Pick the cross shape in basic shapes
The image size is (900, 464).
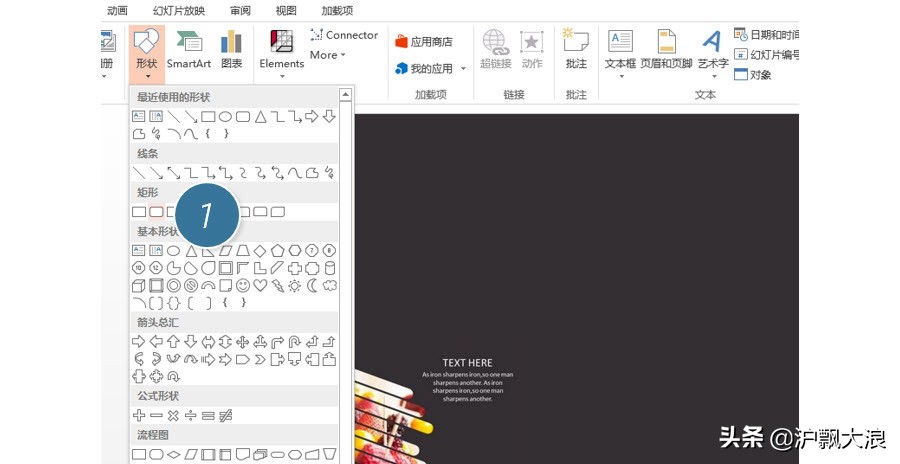click(294, 268)
